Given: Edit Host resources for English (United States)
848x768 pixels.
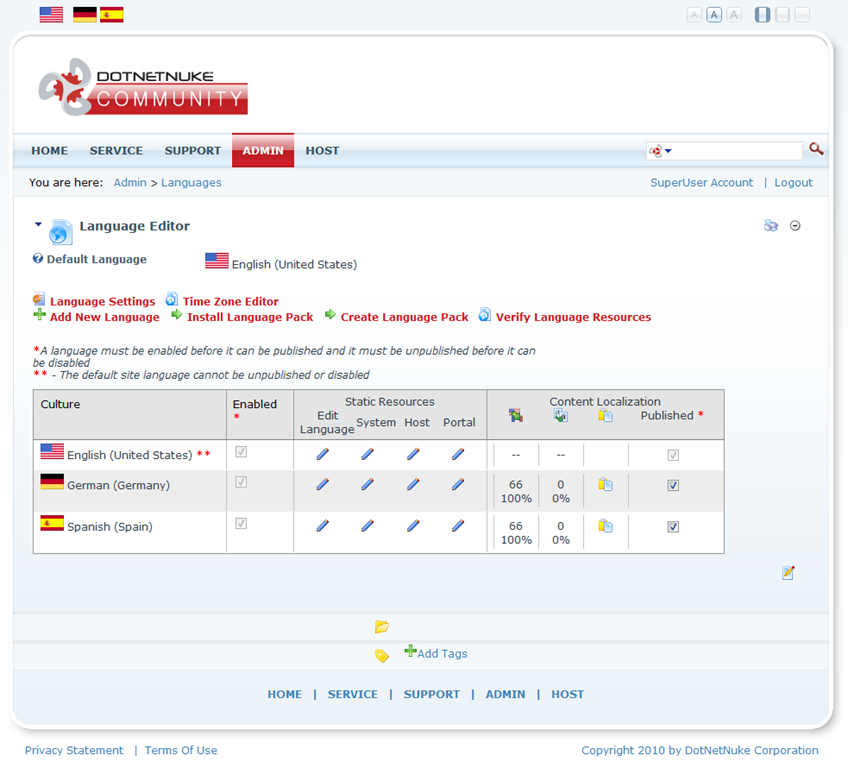Looking at the screenshot, I should 413,454.
